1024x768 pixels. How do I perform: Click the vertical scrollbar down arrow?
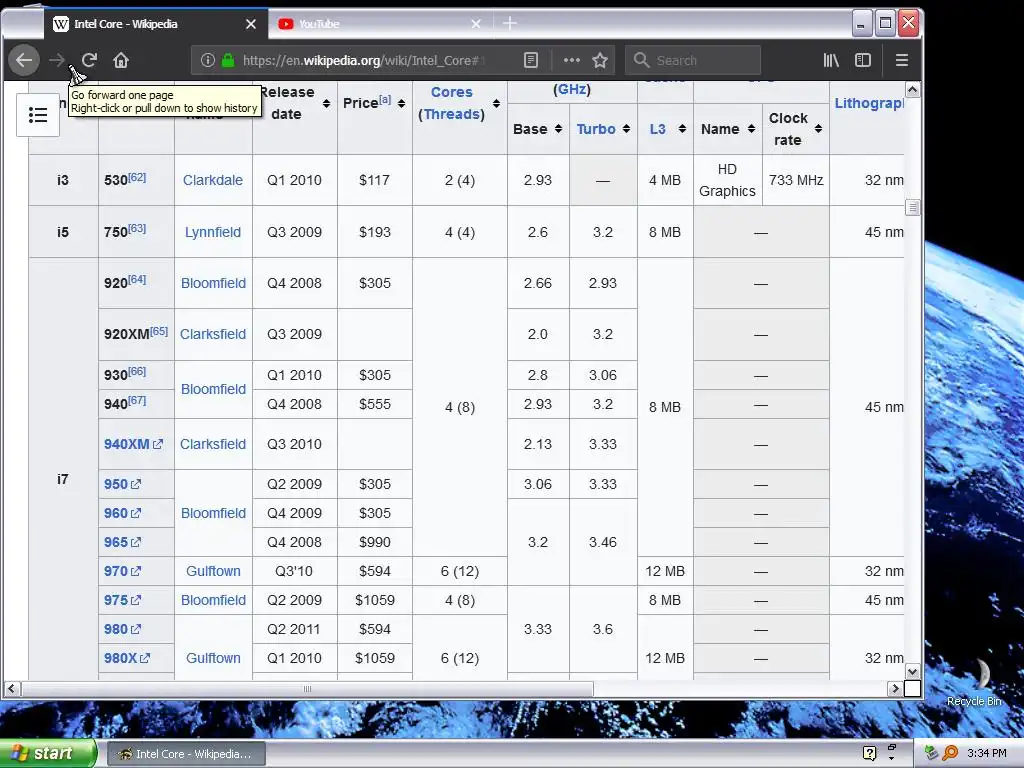point(913,671)
